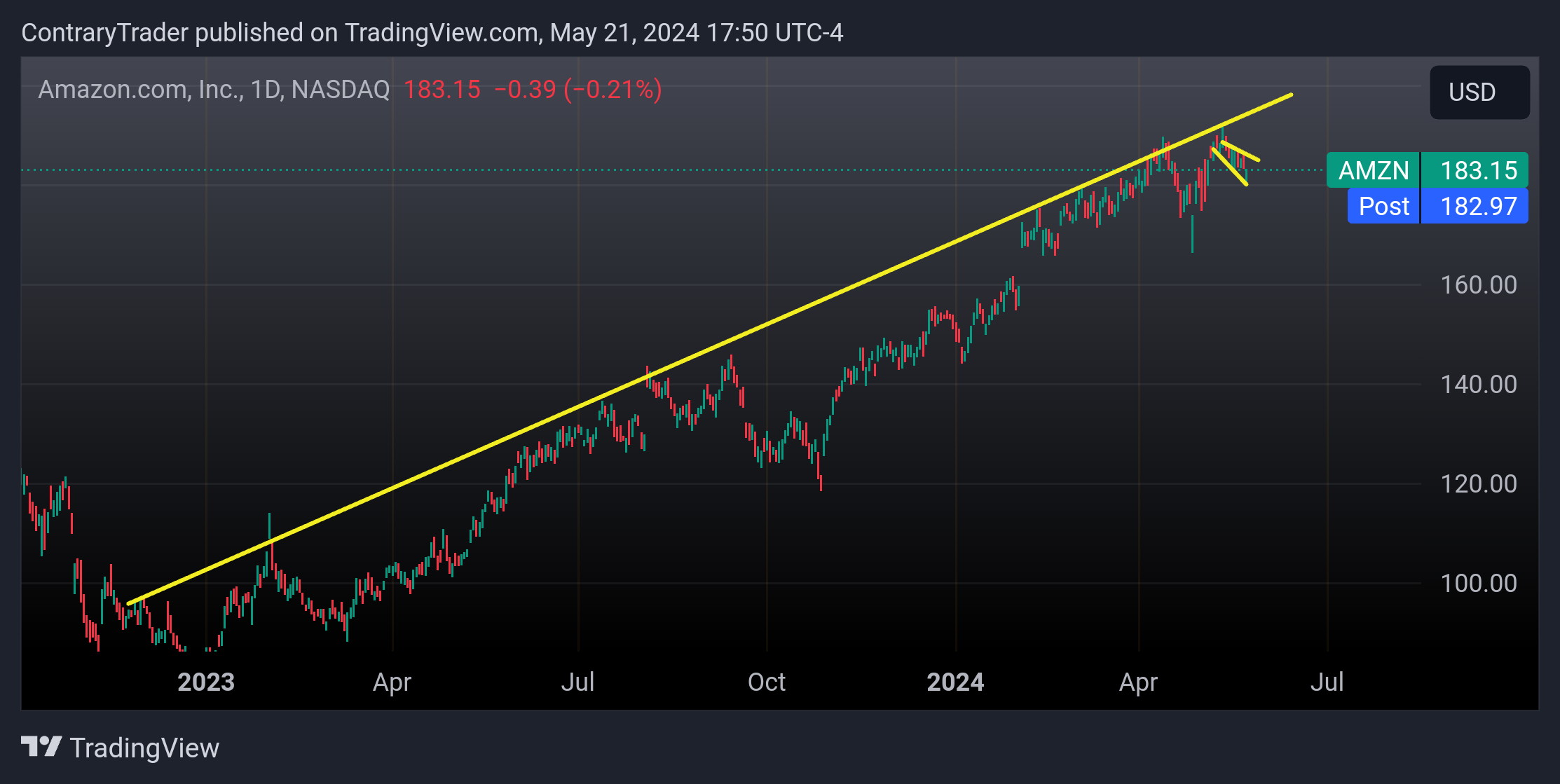Click the AMZN price label 183.15
1560x784 pixels.
[1427, 170]
